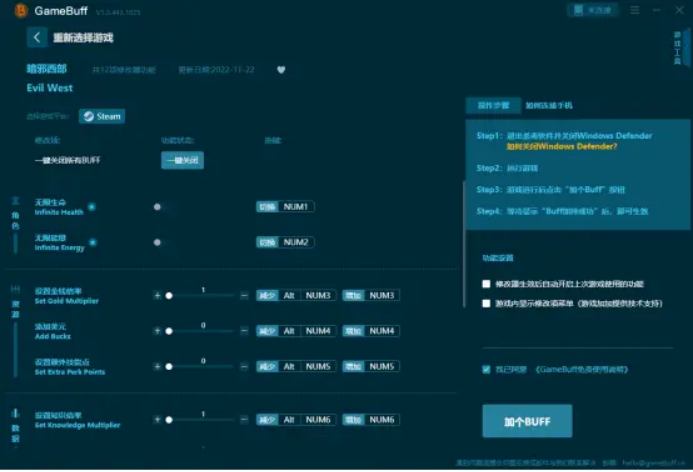Click the GameBuff logo icon
693x472 pixels.
[20, 11]
